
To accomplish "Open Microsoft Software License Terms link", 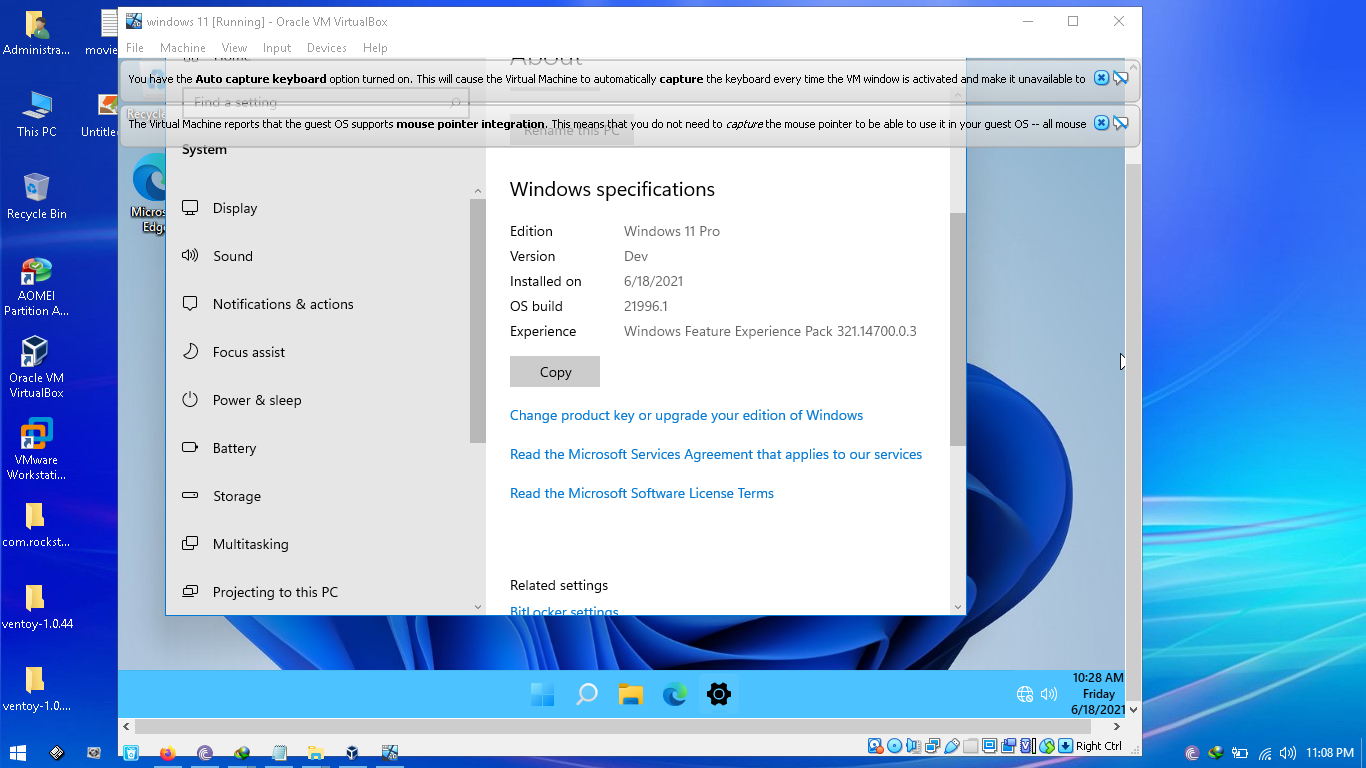I will (x=642, y=493).
